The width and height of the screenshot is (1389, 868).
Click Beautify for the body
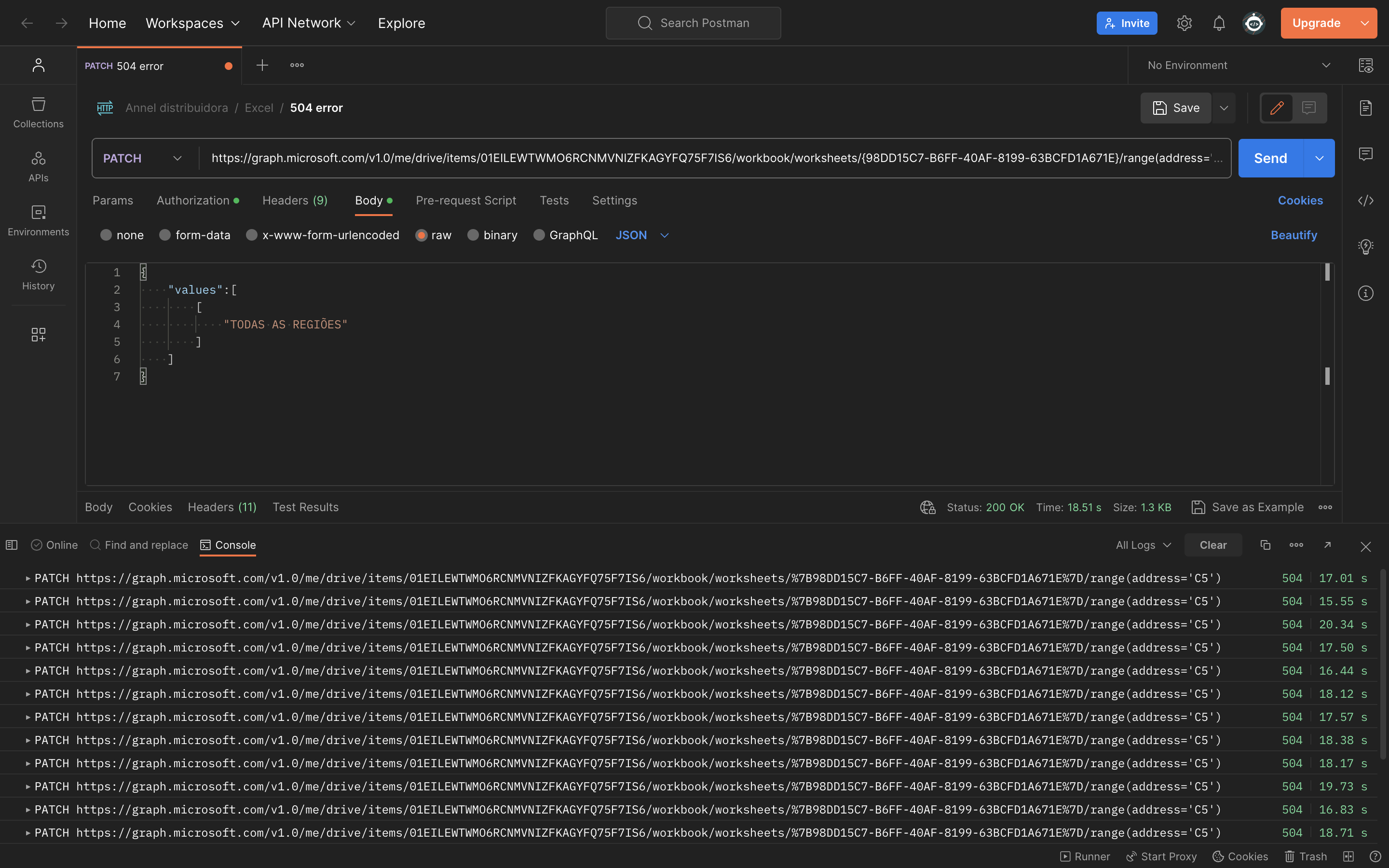click(1294, 235)
